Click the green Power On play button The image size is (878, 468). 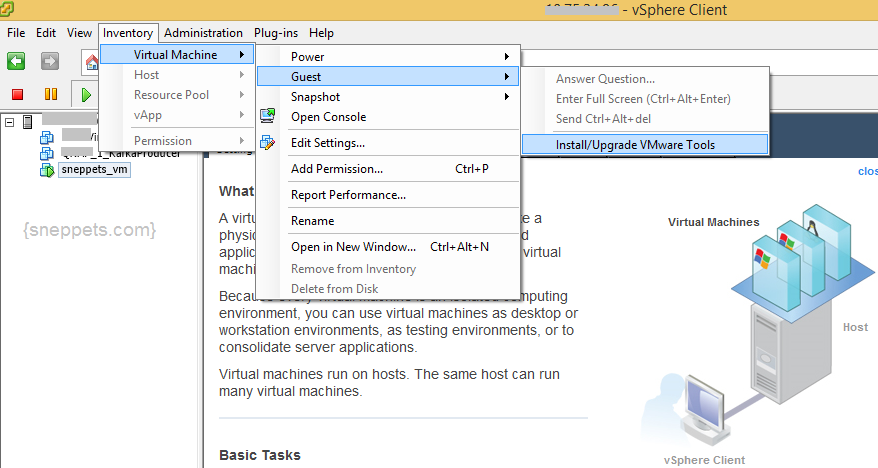point(86,95)
